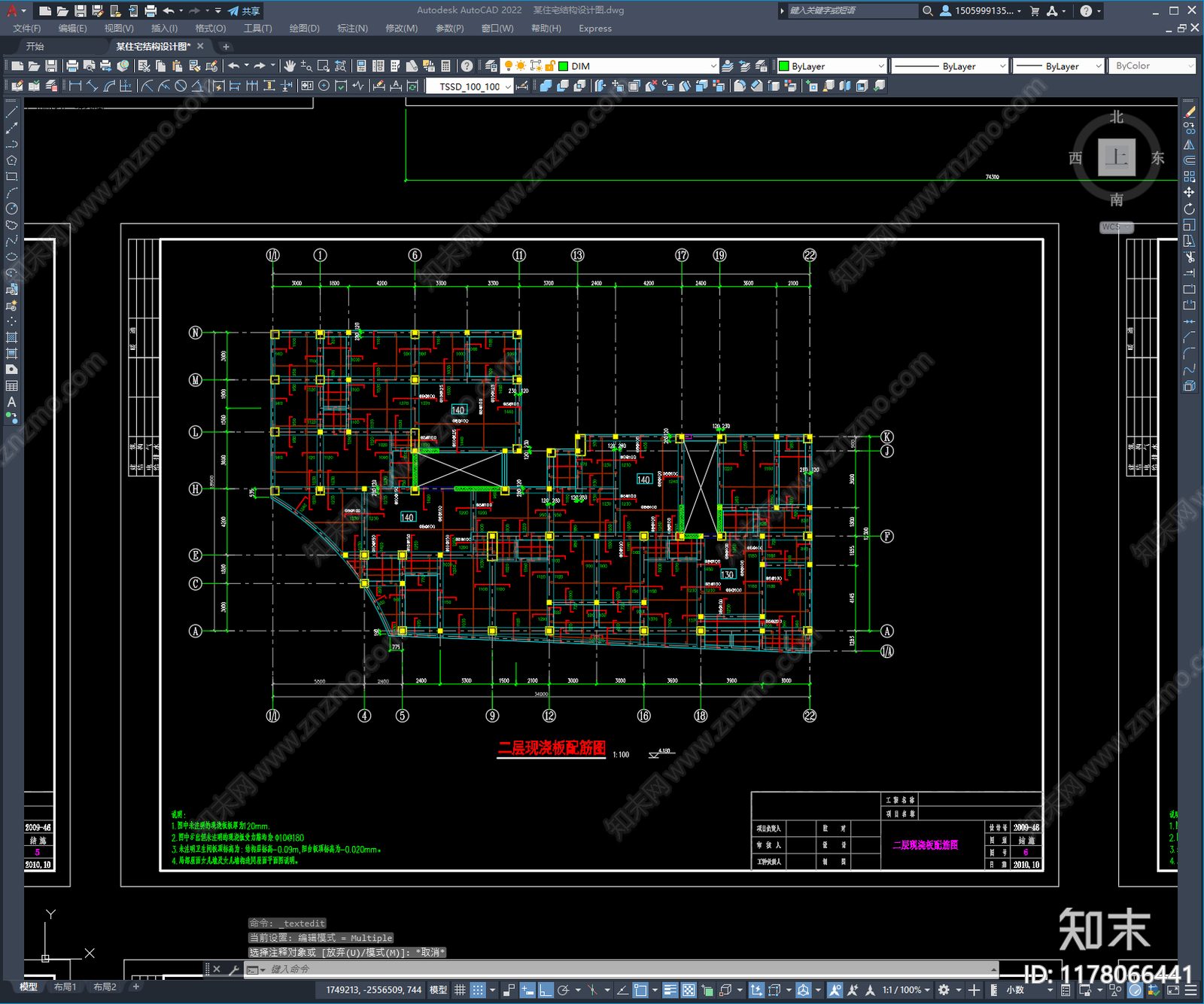Click the Save disk icon in standard toolbar
Viewport: 1204px width, 1004px height.
point(50,66)
